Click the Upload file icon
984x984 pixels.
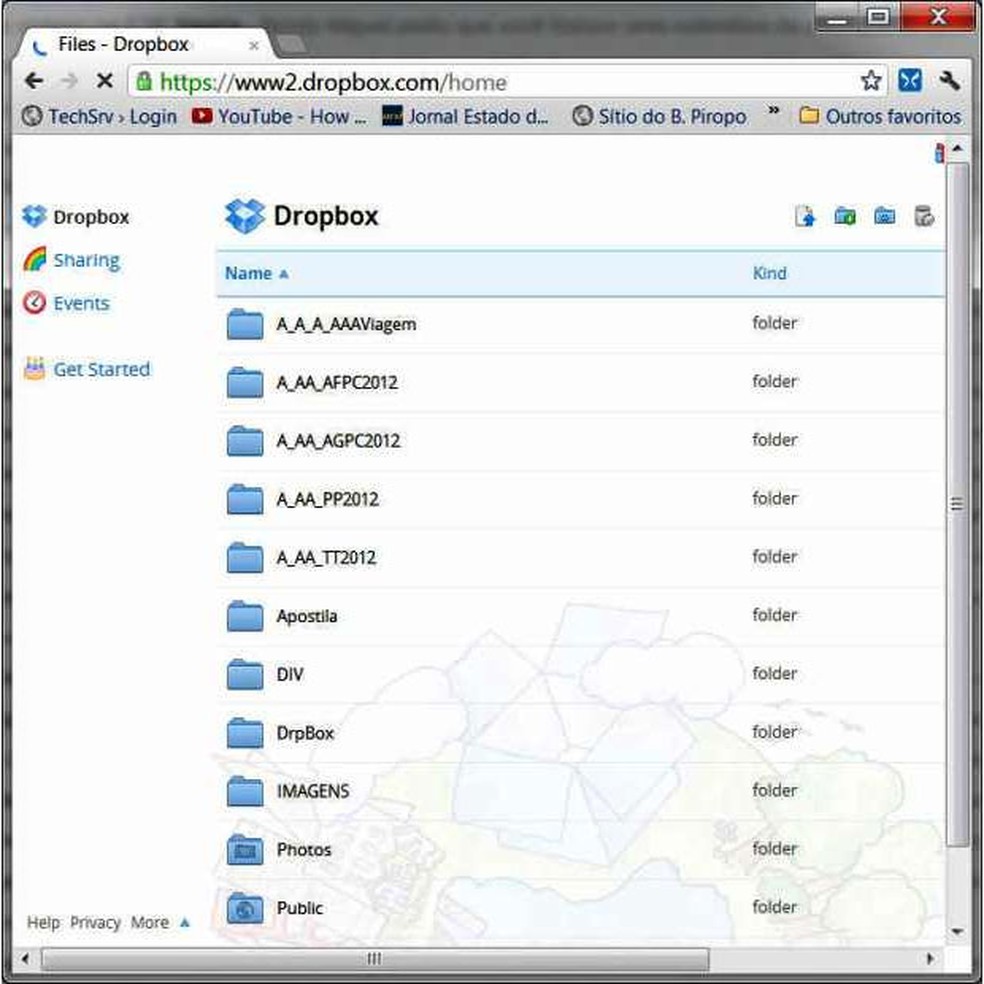point(806,216)
